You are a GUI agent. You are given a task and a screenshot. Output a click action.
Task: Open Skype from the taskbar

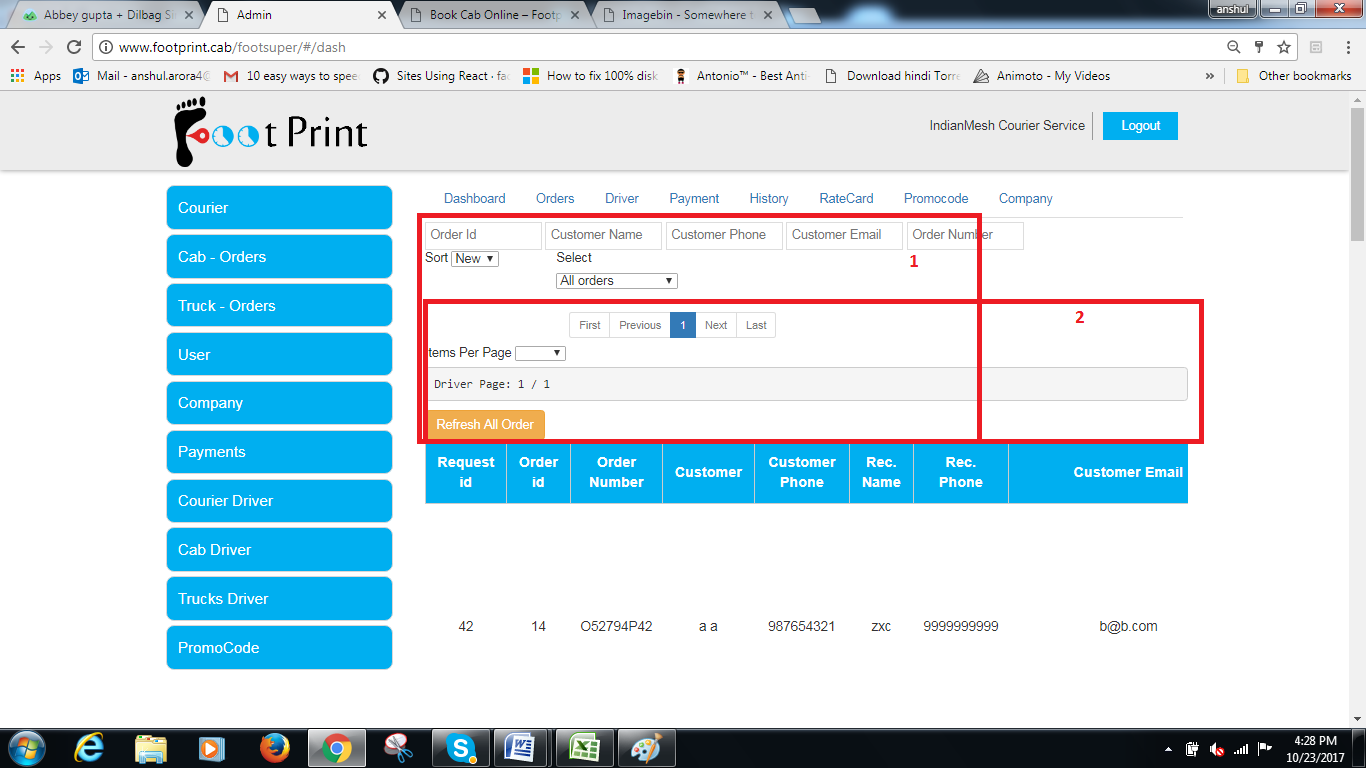point(460,748)
